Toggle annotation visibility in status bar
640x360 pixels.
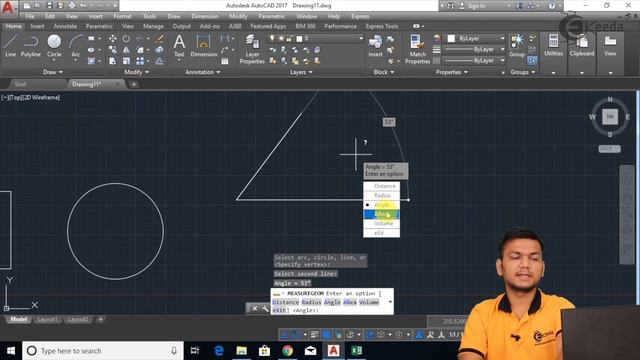pos(419,335)
